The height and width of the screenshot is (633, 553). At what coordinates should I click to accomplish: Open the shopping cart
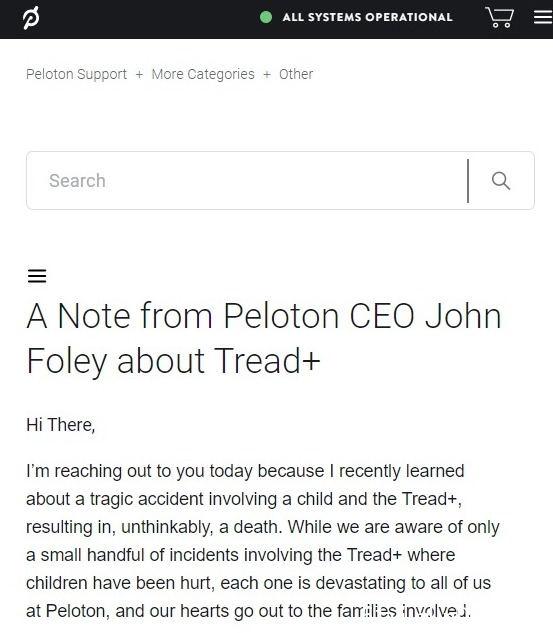point(499,17)
